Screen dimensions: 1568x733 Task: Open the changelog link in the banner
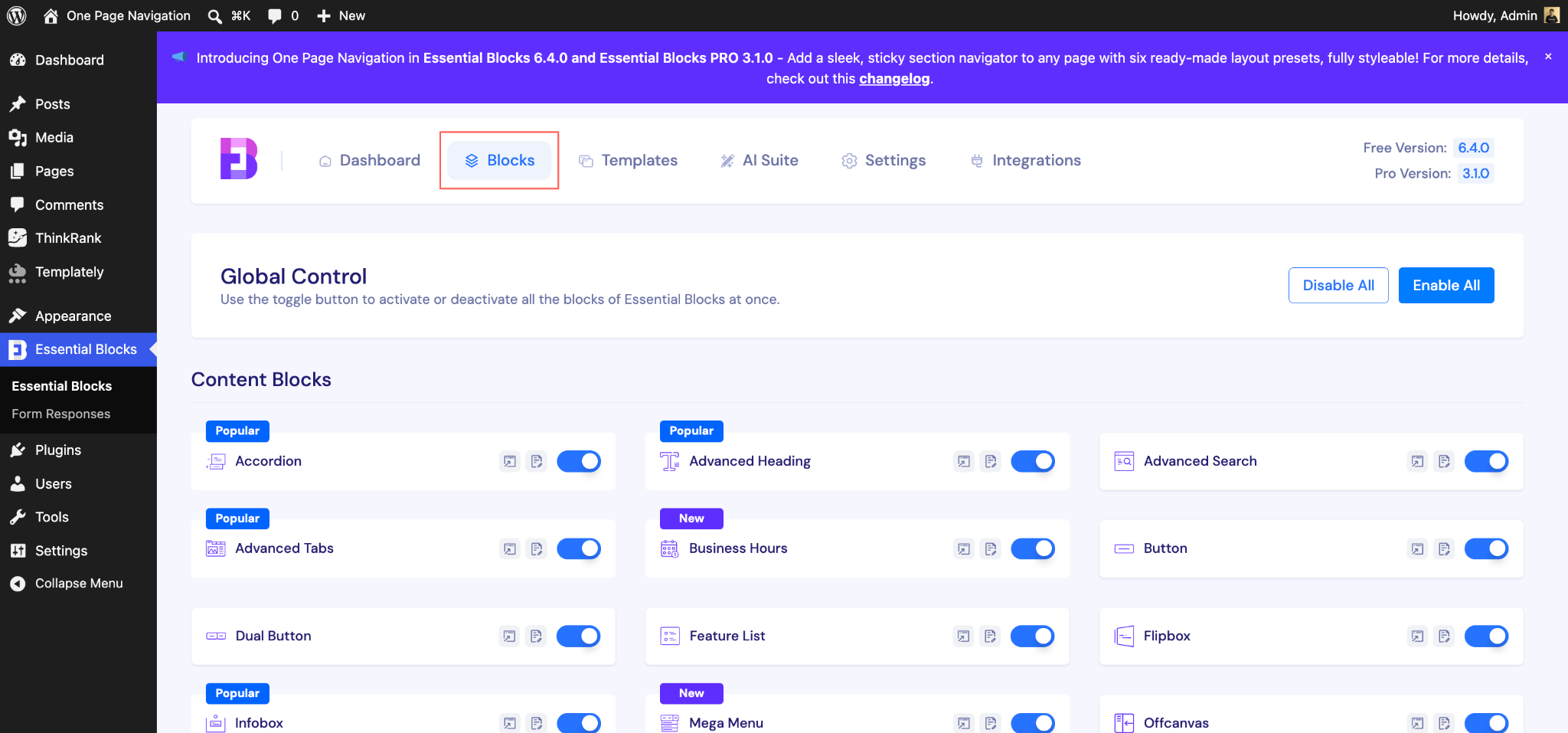click(x=894, y=78)
